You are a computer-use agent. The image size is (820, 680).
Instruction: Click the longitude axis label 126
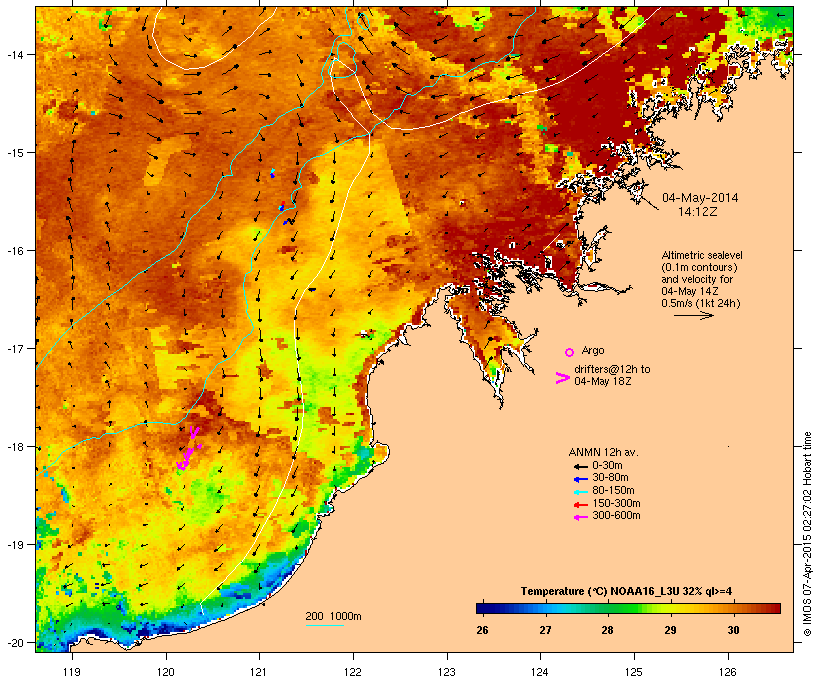[x=728, y=672]
